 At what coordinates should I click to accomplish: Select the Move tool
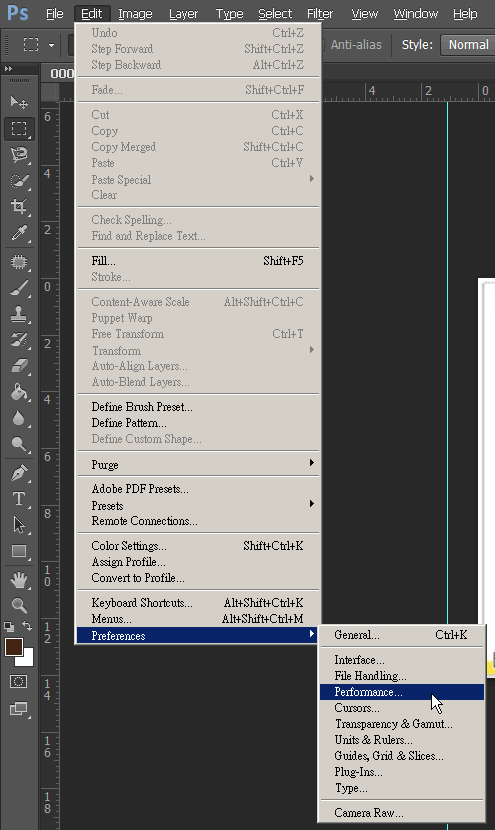pyautogui.click(x=19, y=102)
